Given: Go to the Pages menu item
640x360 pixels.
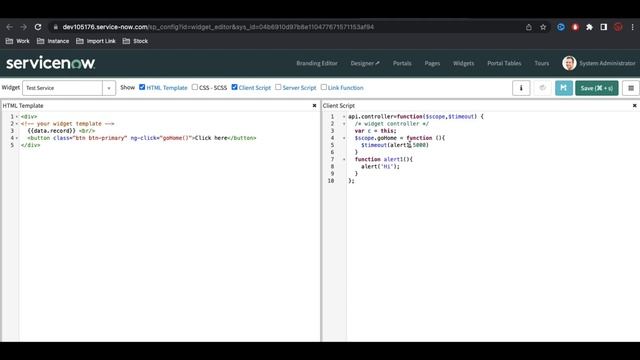Looking at the screenshot, I should click(432, 63).
